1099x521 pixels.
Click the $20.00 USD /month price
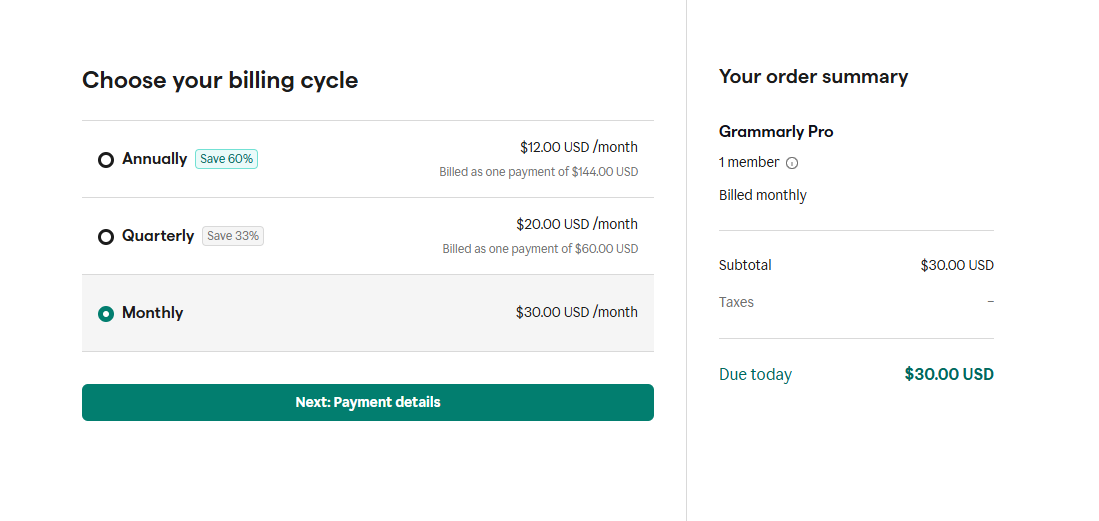tap(577, 224)
